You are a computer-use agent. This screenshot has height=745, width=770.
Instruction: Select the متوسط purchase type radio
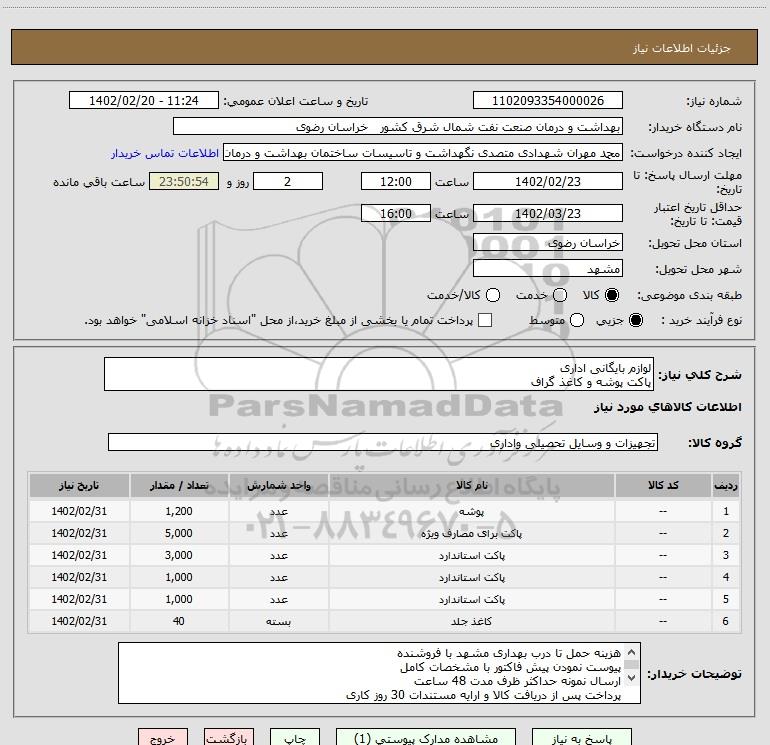[577, 320]
